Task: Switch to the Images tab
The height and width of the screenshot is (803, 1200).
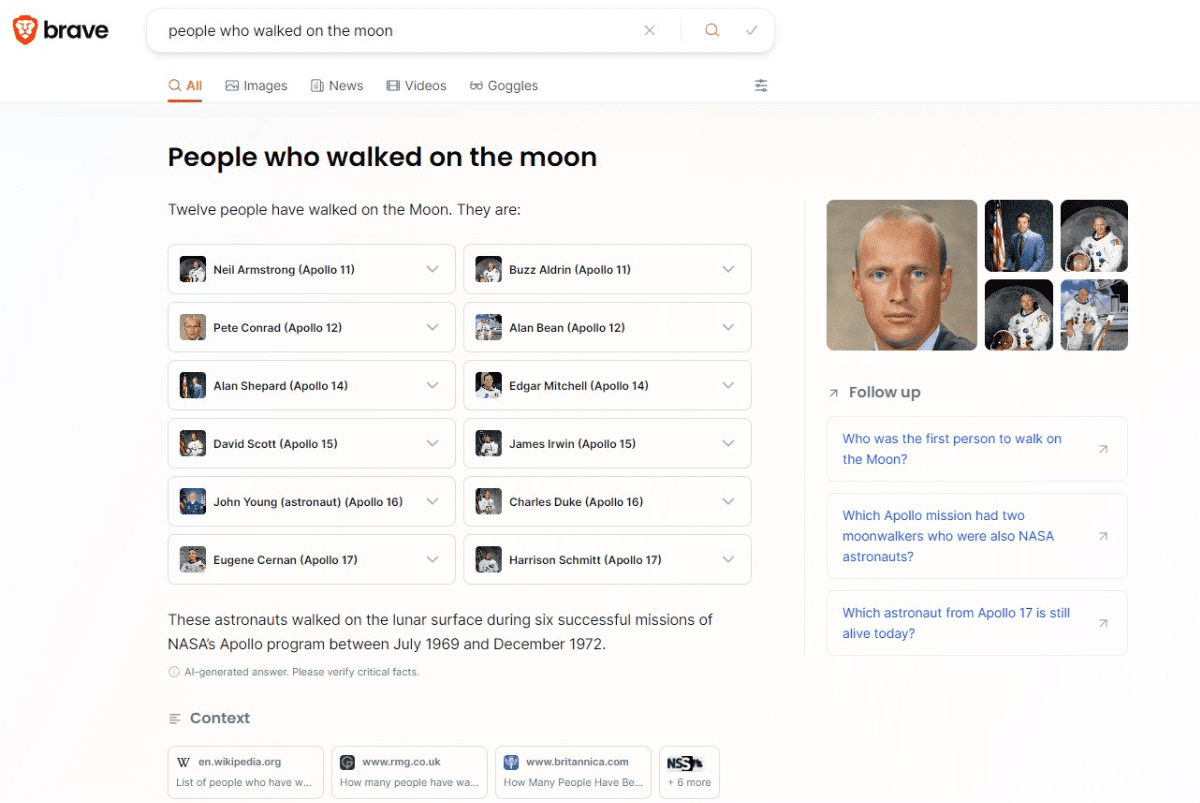Action: (256, 86)
